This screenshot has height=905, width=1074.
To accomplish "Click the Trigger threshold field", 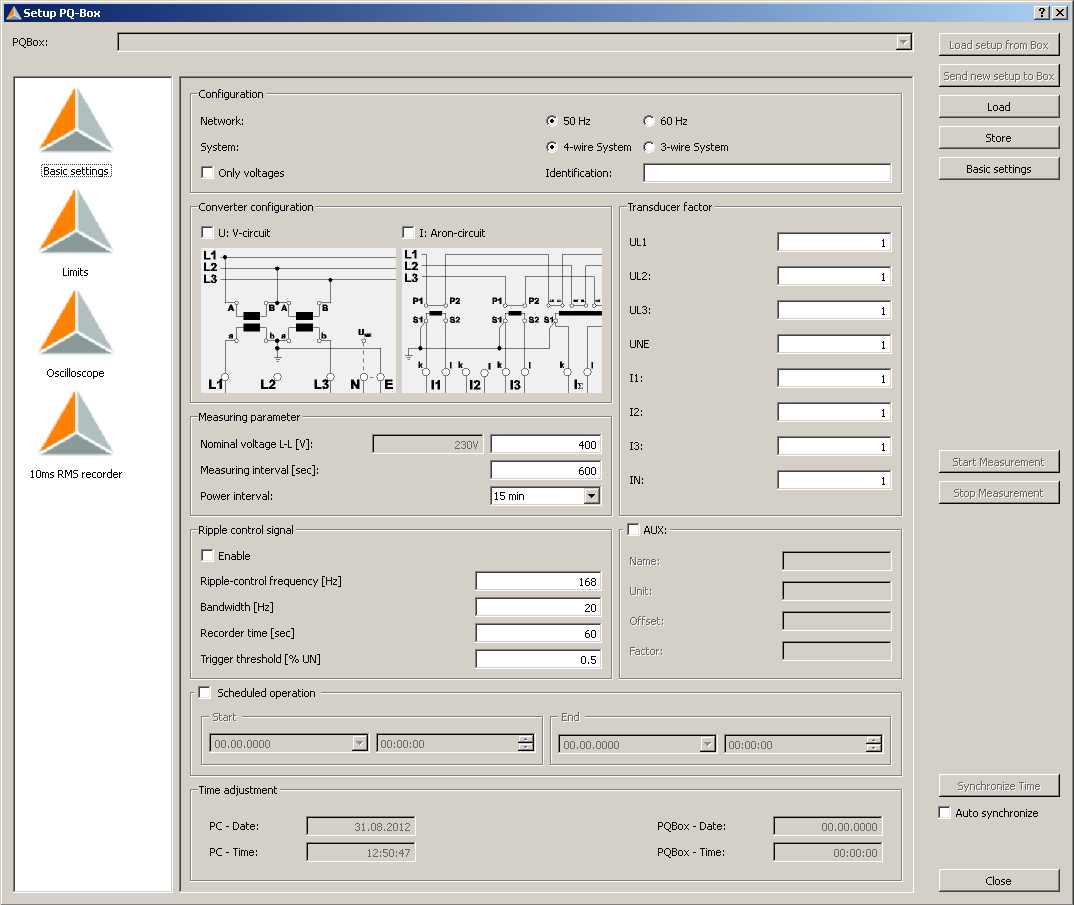I will (538, 660).
